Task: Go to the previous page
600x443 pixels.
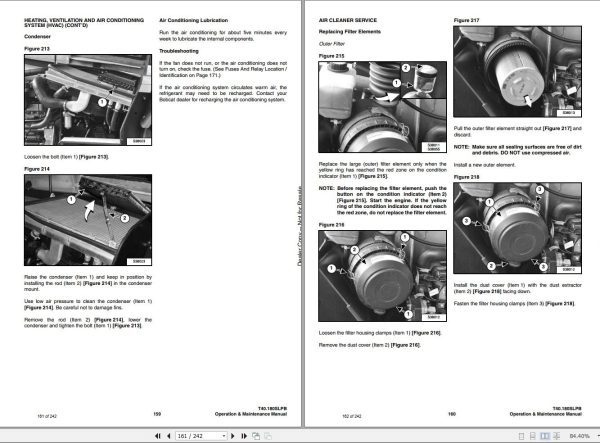Action: (169, 436)
